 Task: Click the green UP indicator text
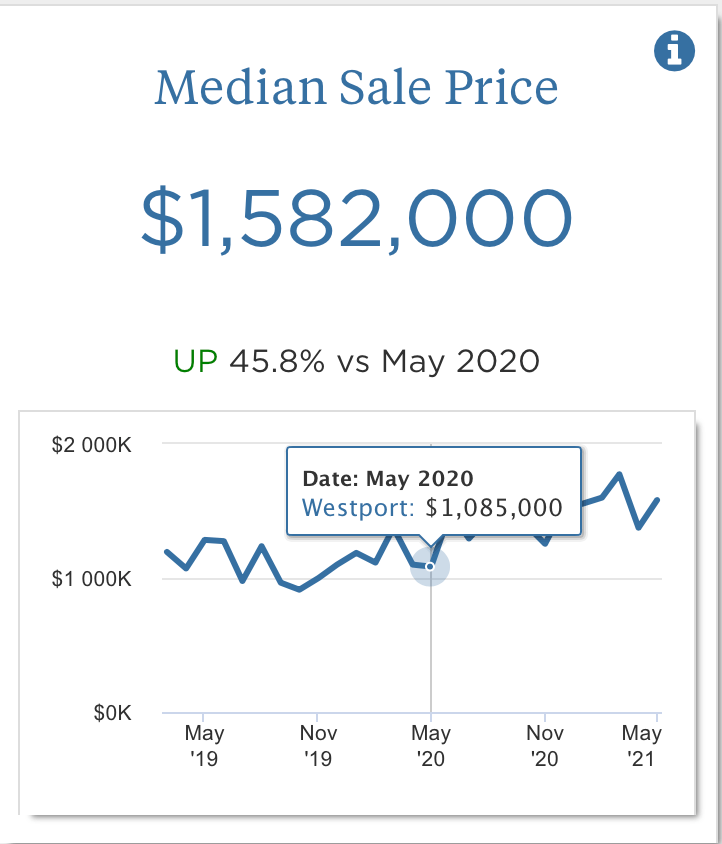[196, 361]
